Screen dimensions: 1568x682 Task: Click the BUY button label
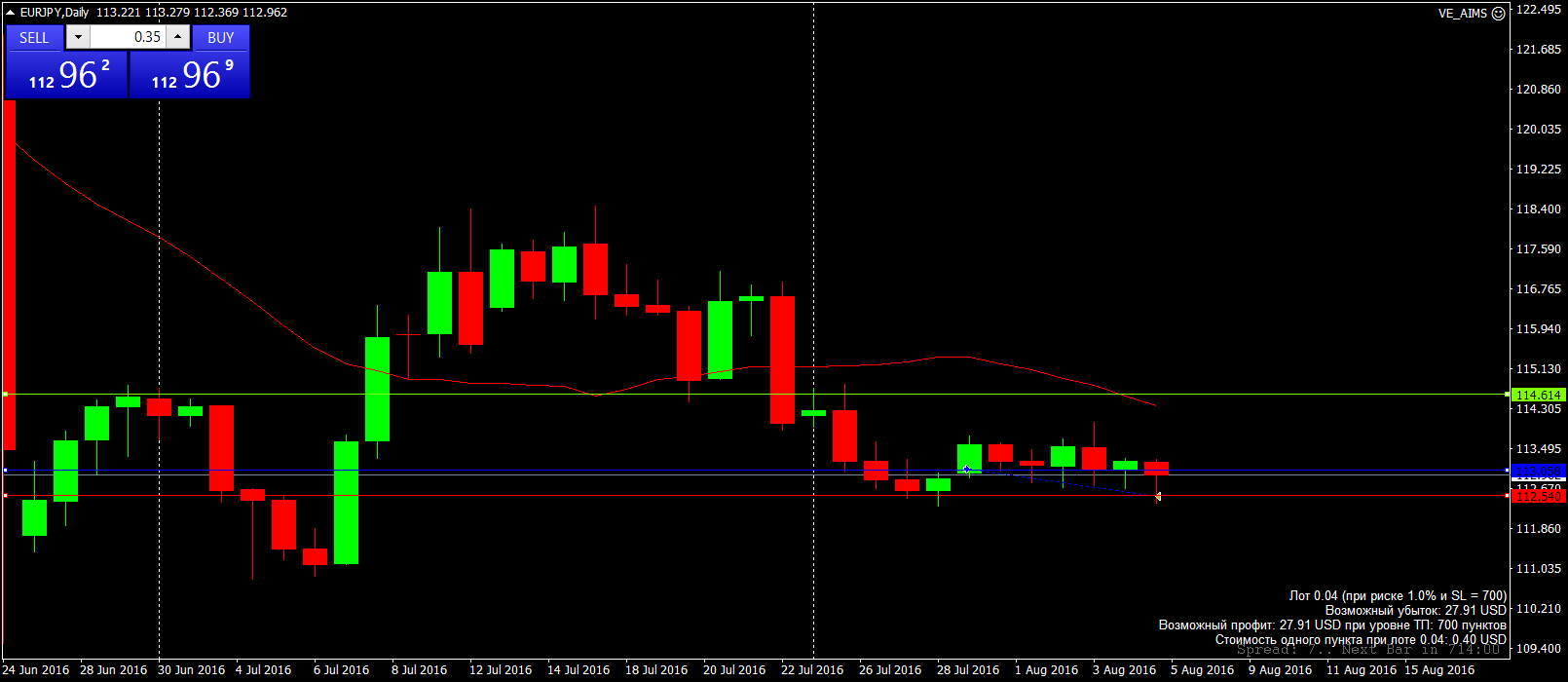pyautogui.click(x=221, y=37)
